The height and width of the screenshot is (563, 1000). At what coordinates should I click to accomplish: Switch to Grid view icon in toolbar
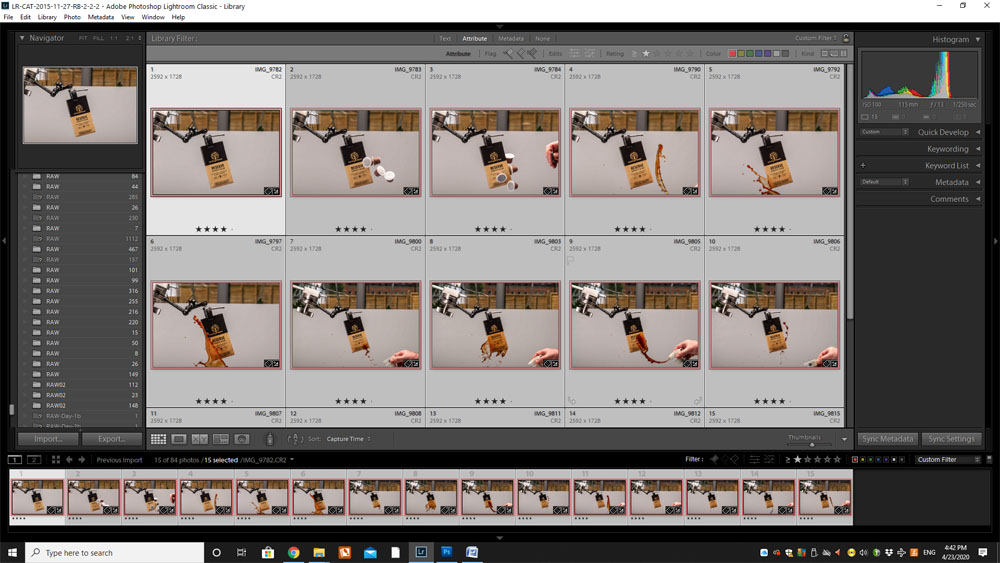158,439
